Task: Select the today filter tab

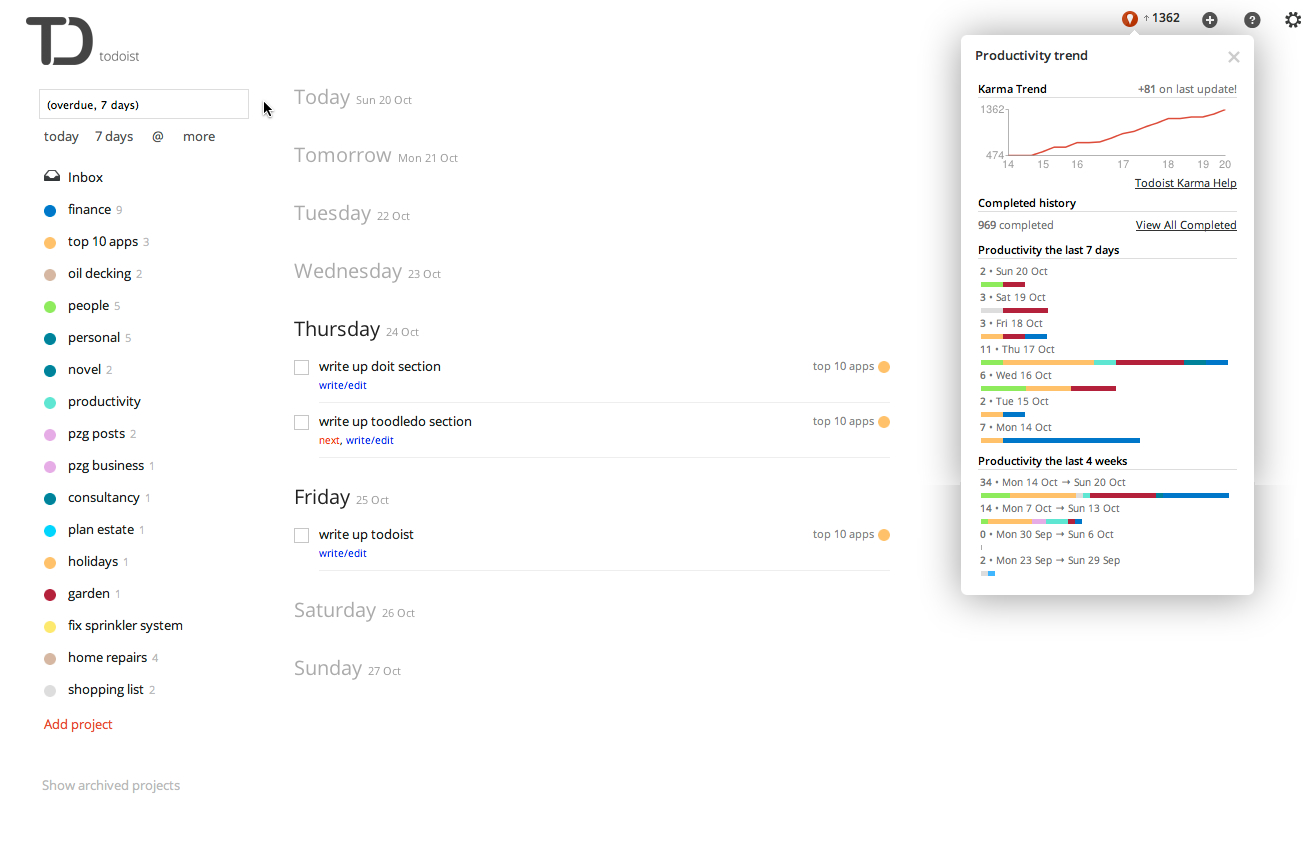Action: pos(61,136)
